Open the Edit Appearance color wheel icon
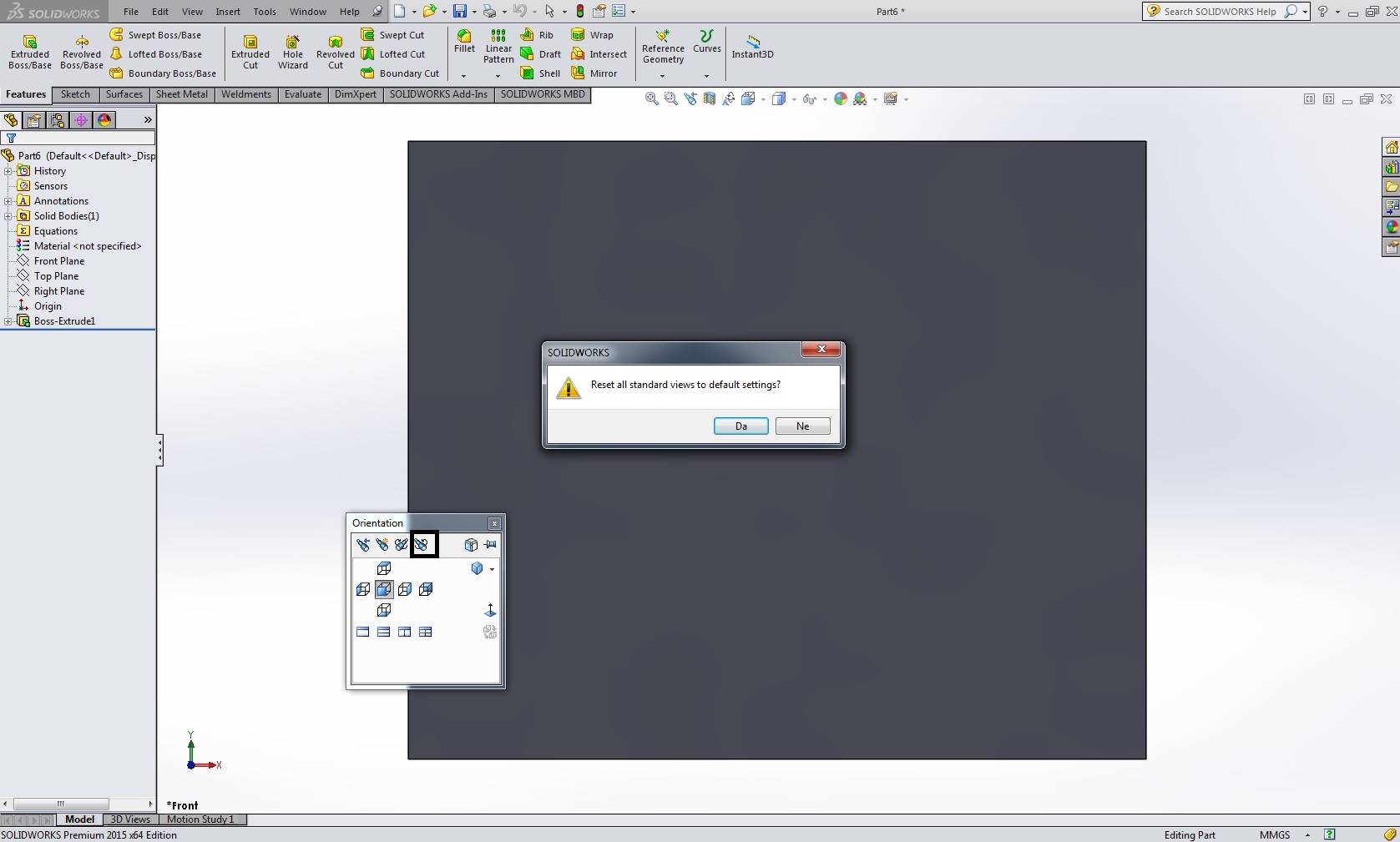Screen dimensions: 1400x842 tap(841, 99)
